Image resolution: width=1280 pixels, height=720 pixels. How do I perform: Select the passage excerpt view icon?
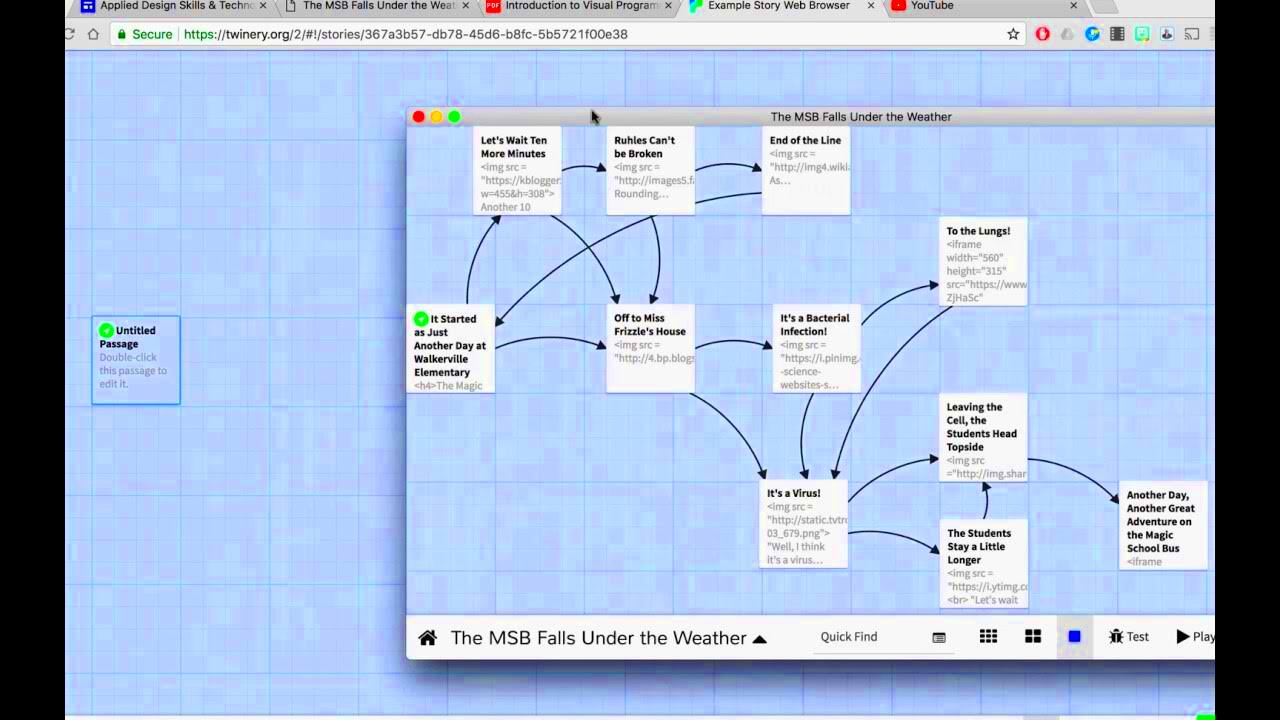click(939, 637)
